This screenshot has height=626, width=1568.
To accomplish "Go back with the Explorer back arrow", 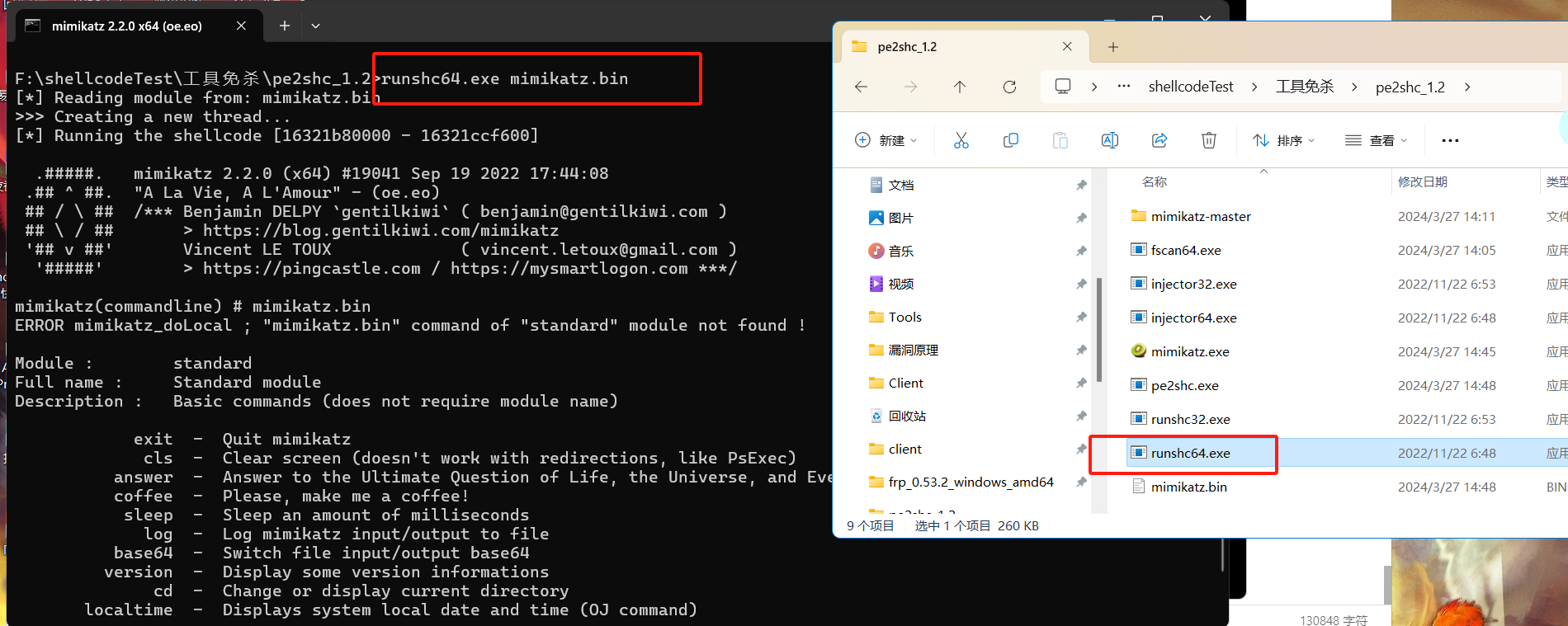I will coord(861,87).
